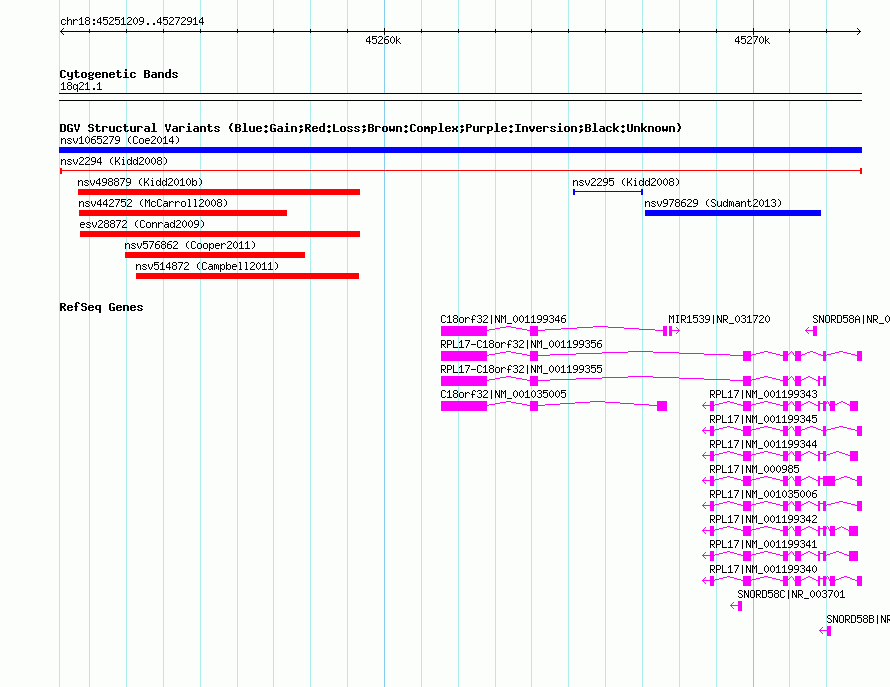Image resolution: width=890 pixels, height=687 pixels.
Task: Click the RPL17|NM_001199340 label
Action: (763, 569)
